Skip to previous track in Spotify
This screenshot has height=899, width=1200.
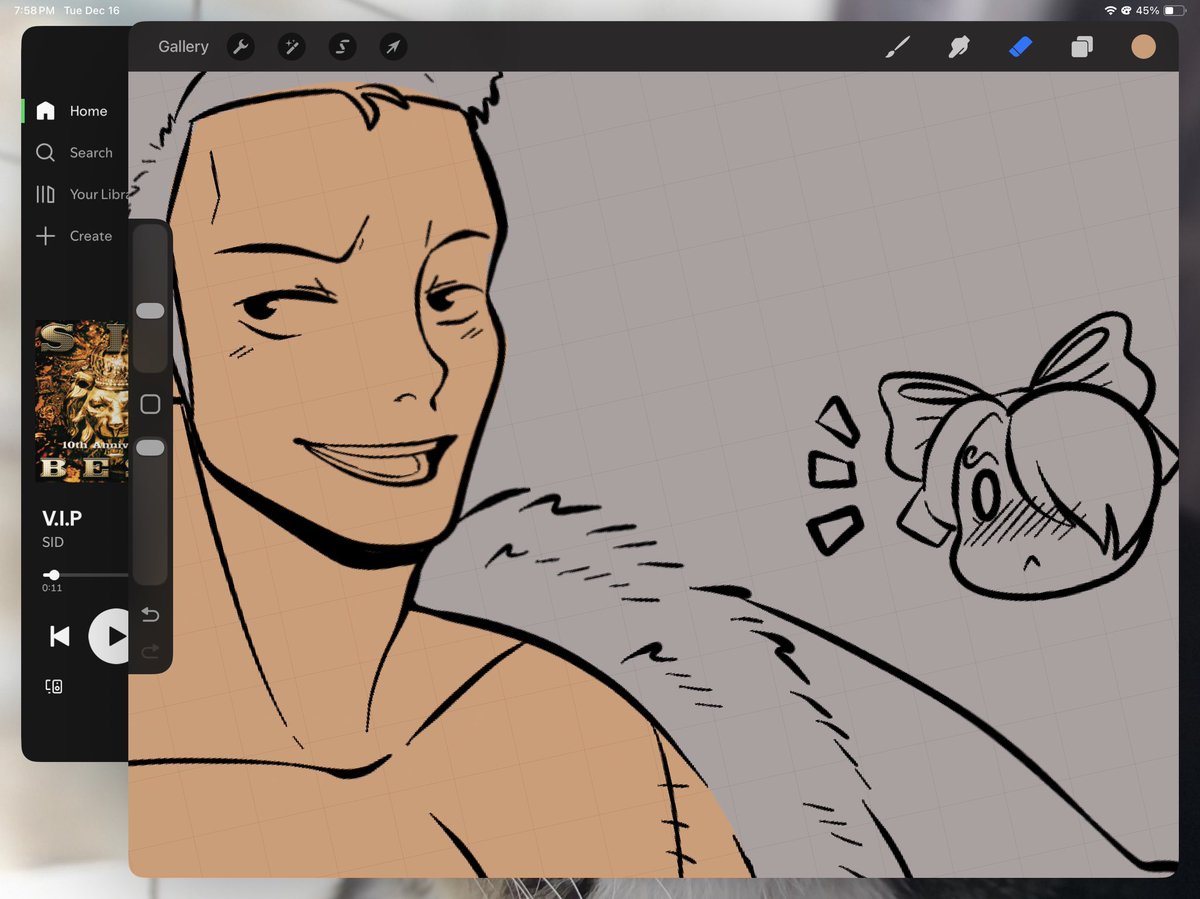[x=60, y=636]
